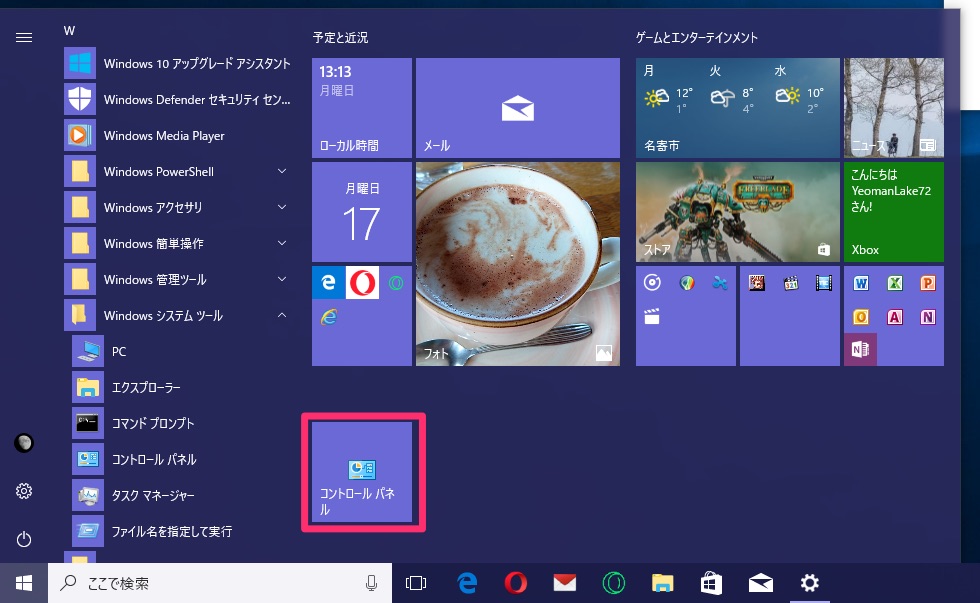Open the browser tile folder with Edge and Opera
The image size is (980, 603).
point(362,316)
